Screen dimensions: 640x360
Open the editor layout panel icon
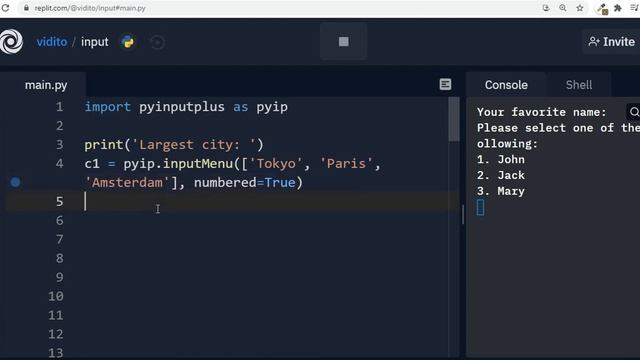point(445,84)
